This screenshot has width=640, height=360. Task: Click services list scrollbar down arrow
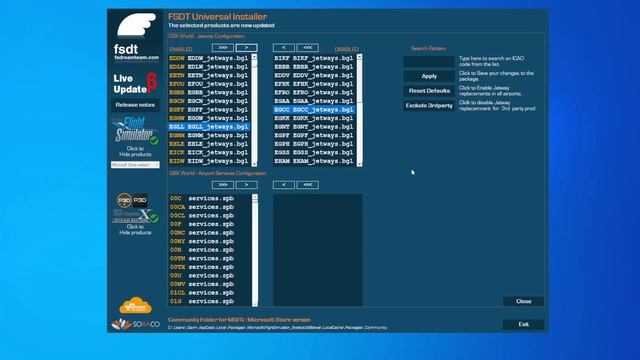coord(255,303)
